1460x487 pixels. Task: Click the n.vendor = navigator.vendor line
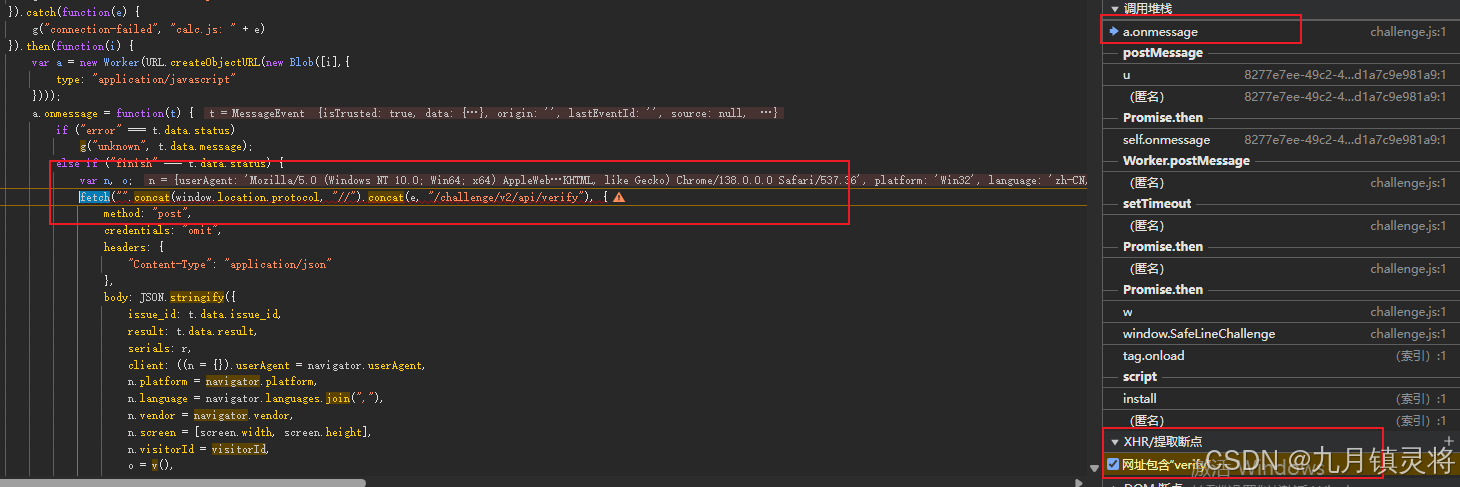pos(209,415)
